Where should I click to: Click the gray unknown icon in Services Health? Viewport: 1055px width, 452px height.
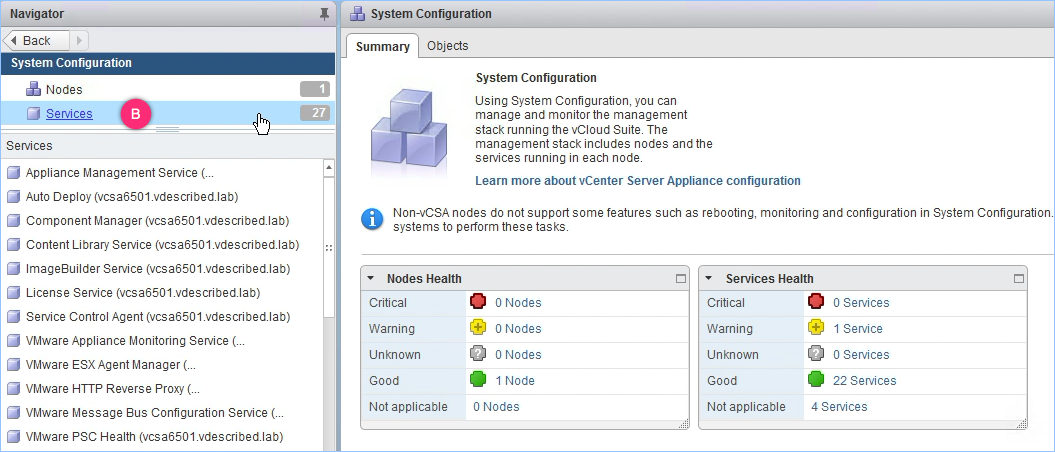coord(816,353)
